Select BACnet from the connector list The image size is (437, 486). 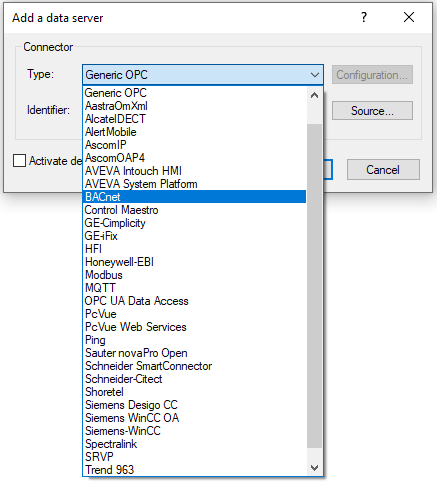(x=195, y=197)
